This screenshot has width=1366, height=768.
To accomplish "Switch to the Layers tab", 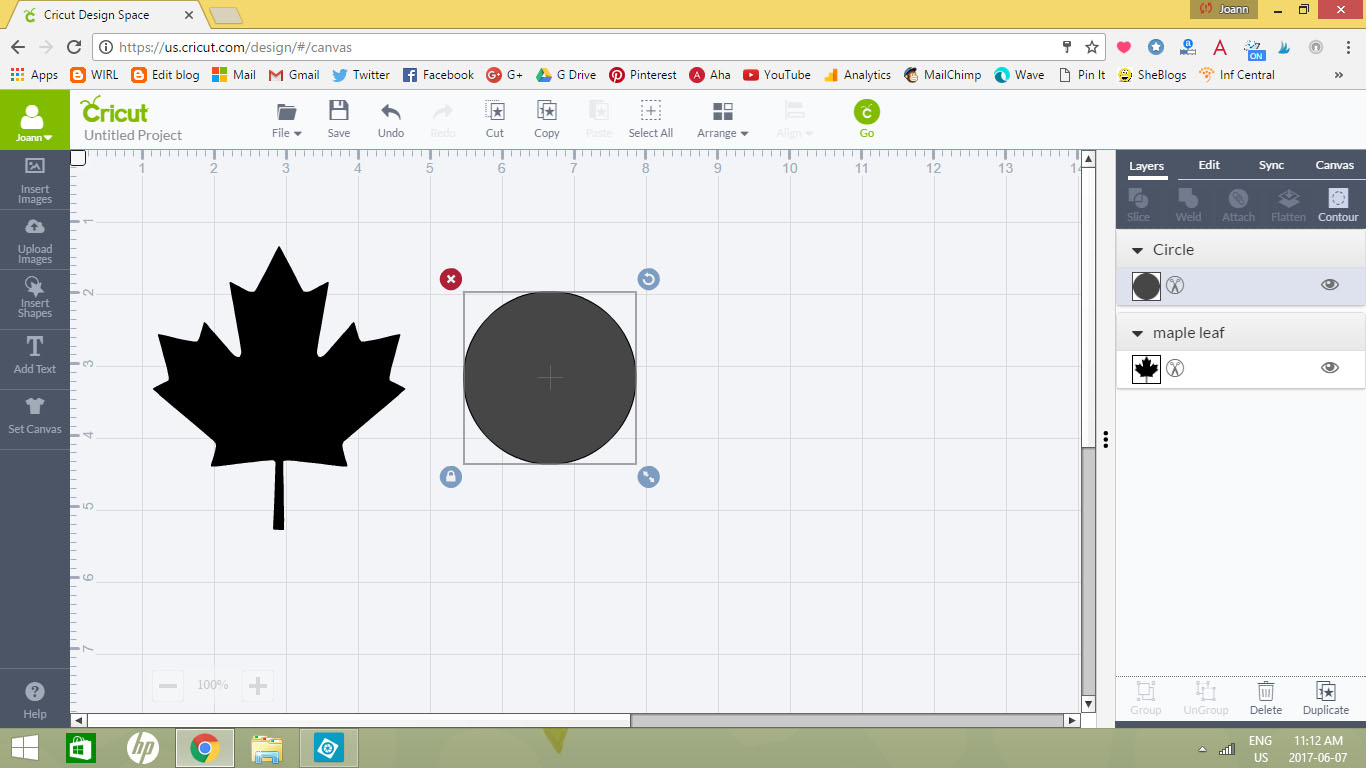I will coord(1146,166).
